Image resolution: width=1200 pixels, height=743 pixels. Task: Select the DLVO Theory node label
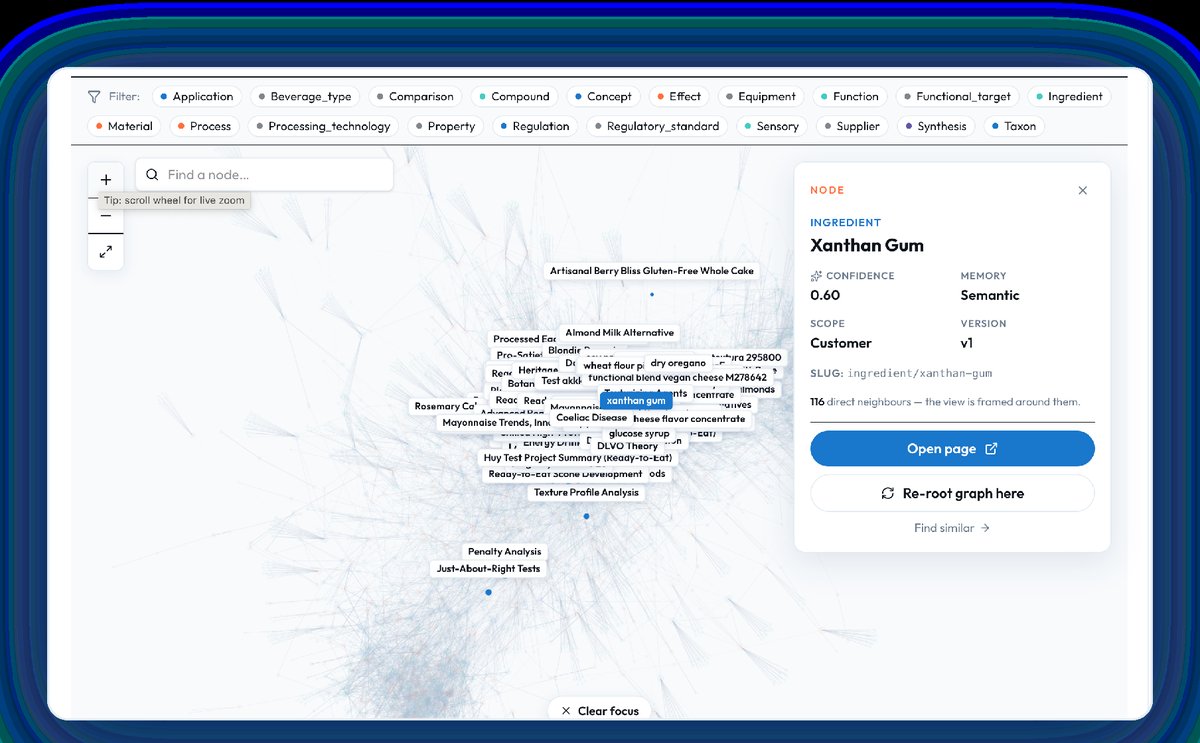(627, 445)
